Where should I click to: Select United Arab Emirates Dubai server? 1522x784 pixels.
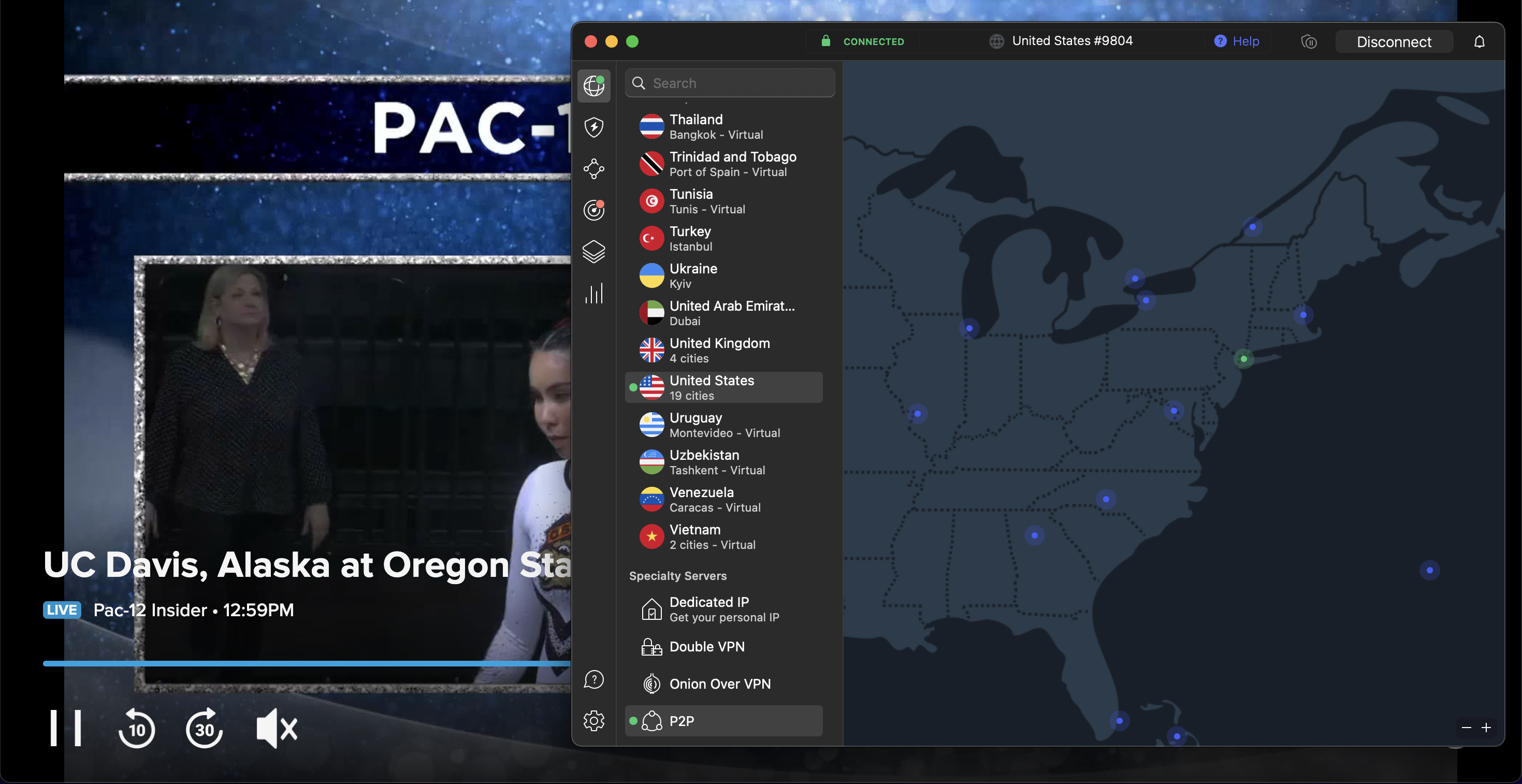click(x=724, y=313)
